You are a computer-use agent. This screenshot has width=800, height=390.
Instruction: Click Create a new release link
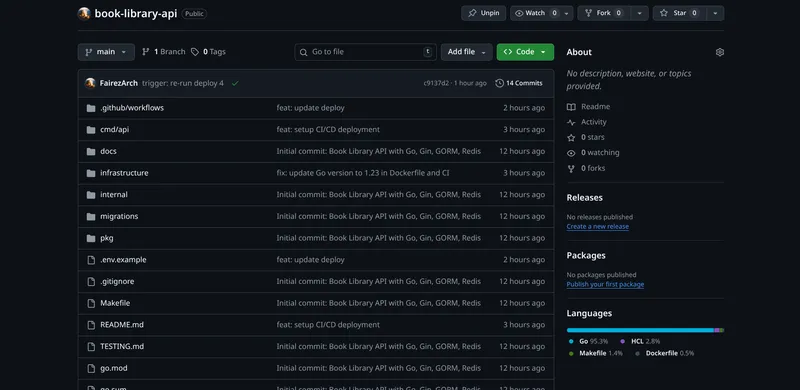597,227
